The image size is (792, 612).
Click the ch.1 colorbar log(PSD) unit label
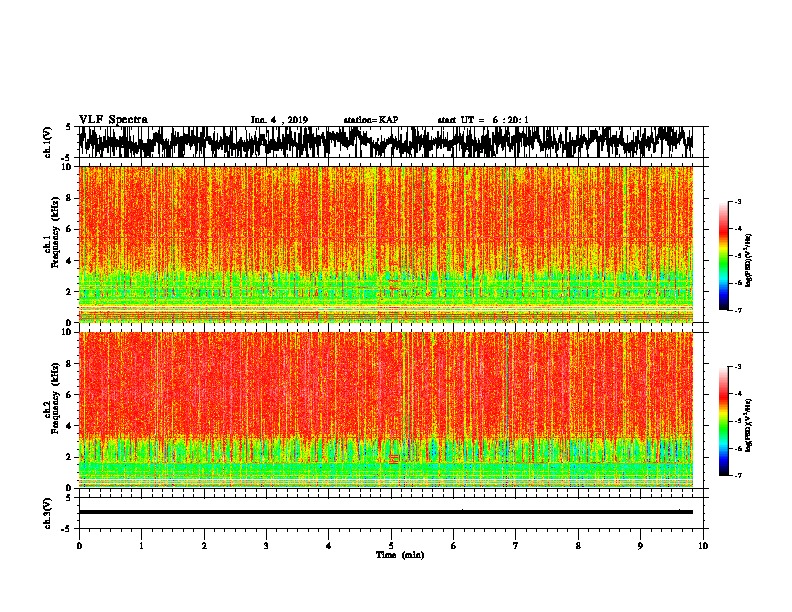coord(748,261)
